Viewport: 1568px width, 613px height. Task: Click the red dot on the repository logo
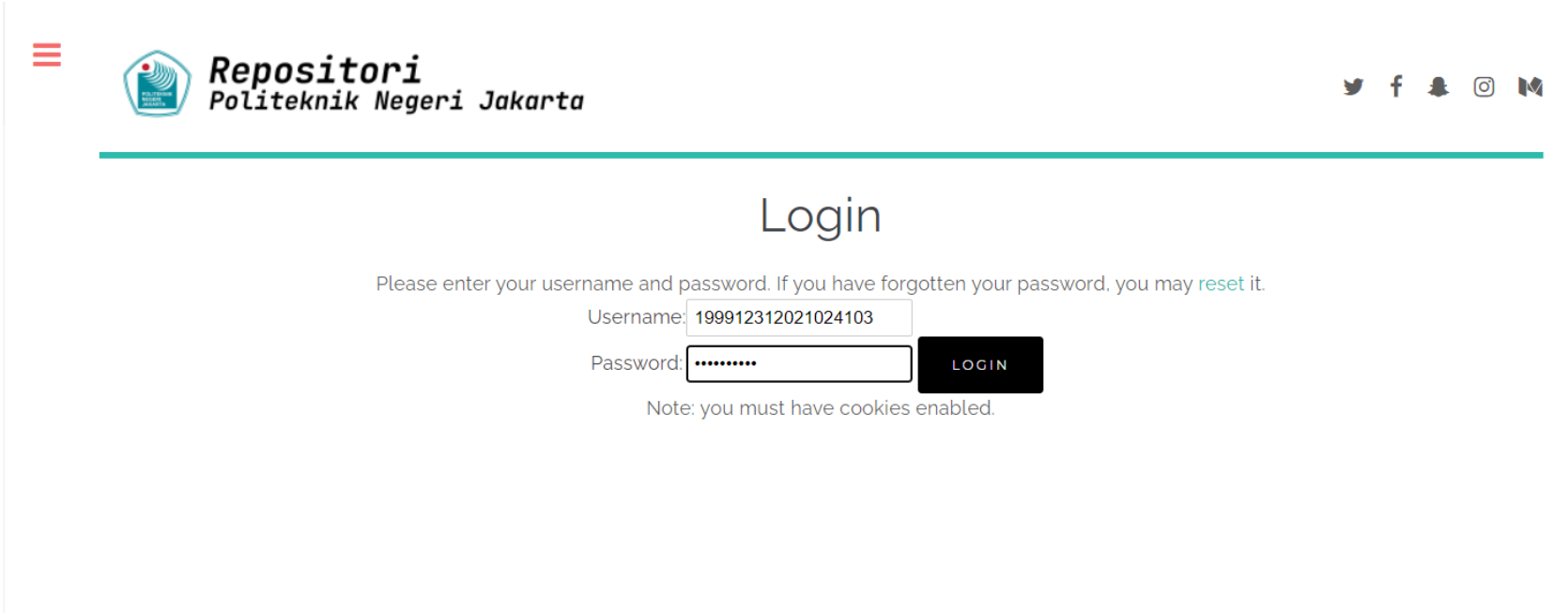147,67
